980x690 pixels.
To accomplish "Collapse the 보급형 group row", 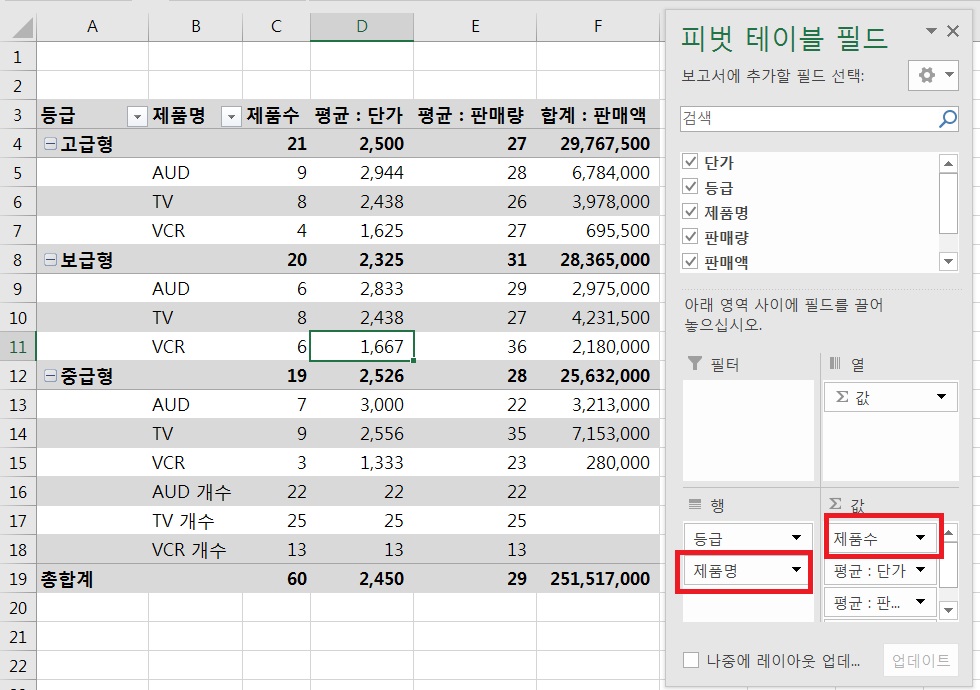I will click(x=50, y=260).
